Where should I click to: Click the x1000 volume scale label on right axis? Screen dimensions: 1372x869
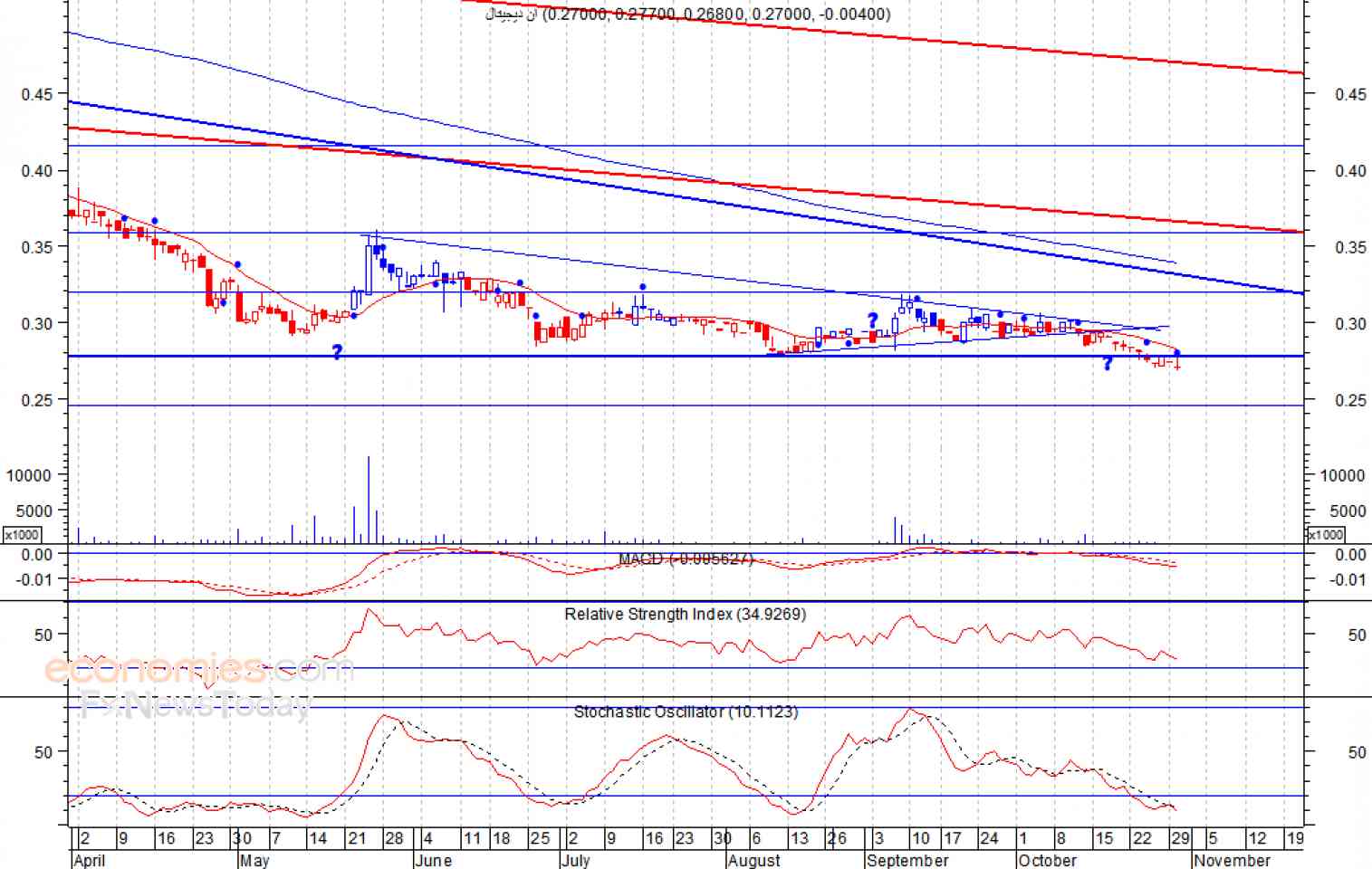coord(1327,535)
